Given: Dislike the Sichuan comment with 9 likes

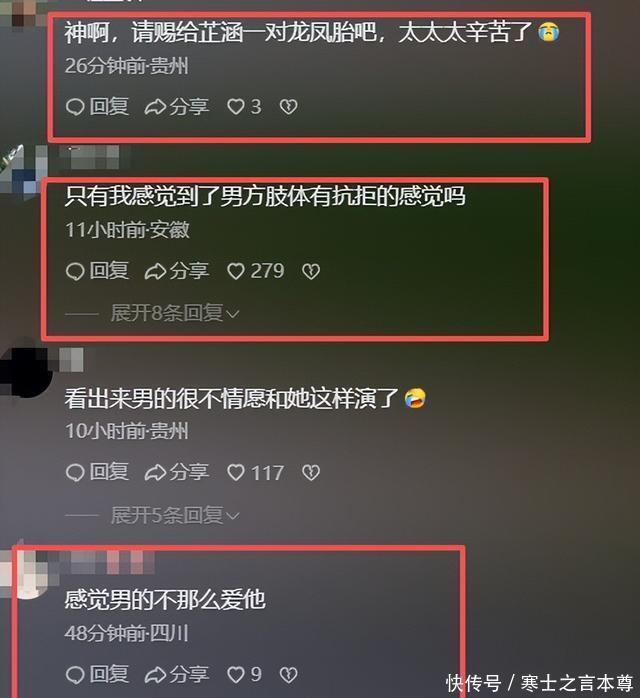Looking at the screenshot, I should tap(288, 674).
